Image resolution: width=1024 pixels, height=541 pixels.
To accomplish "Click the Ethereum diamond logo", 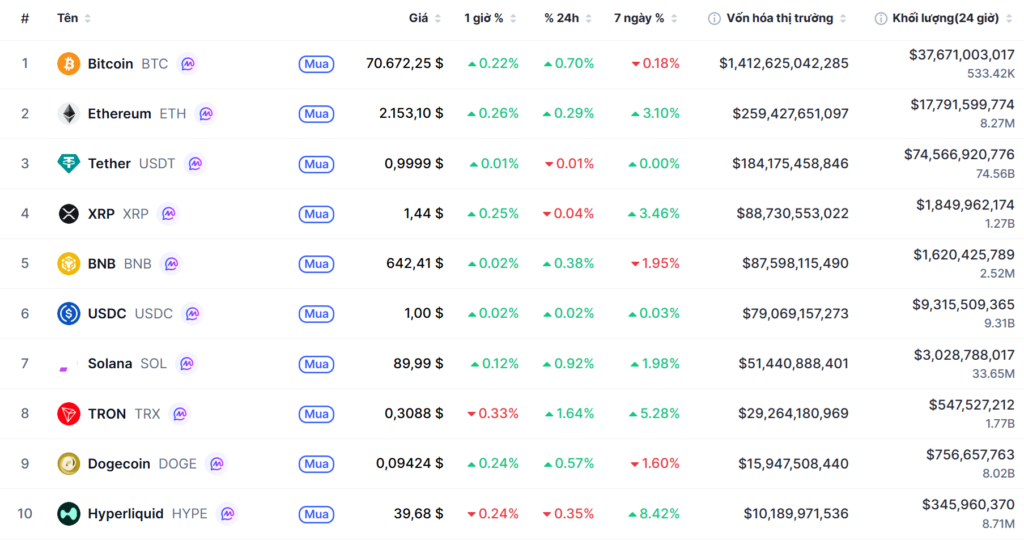I will 69,114.
